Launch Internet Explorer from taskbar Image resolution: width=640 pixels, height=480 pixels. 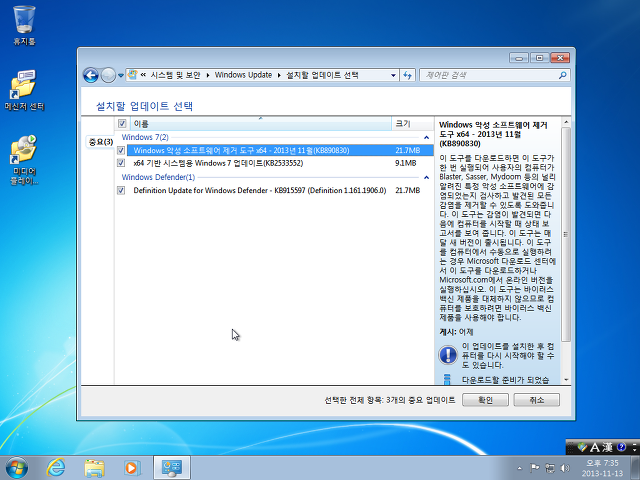(x=56, y=468)
